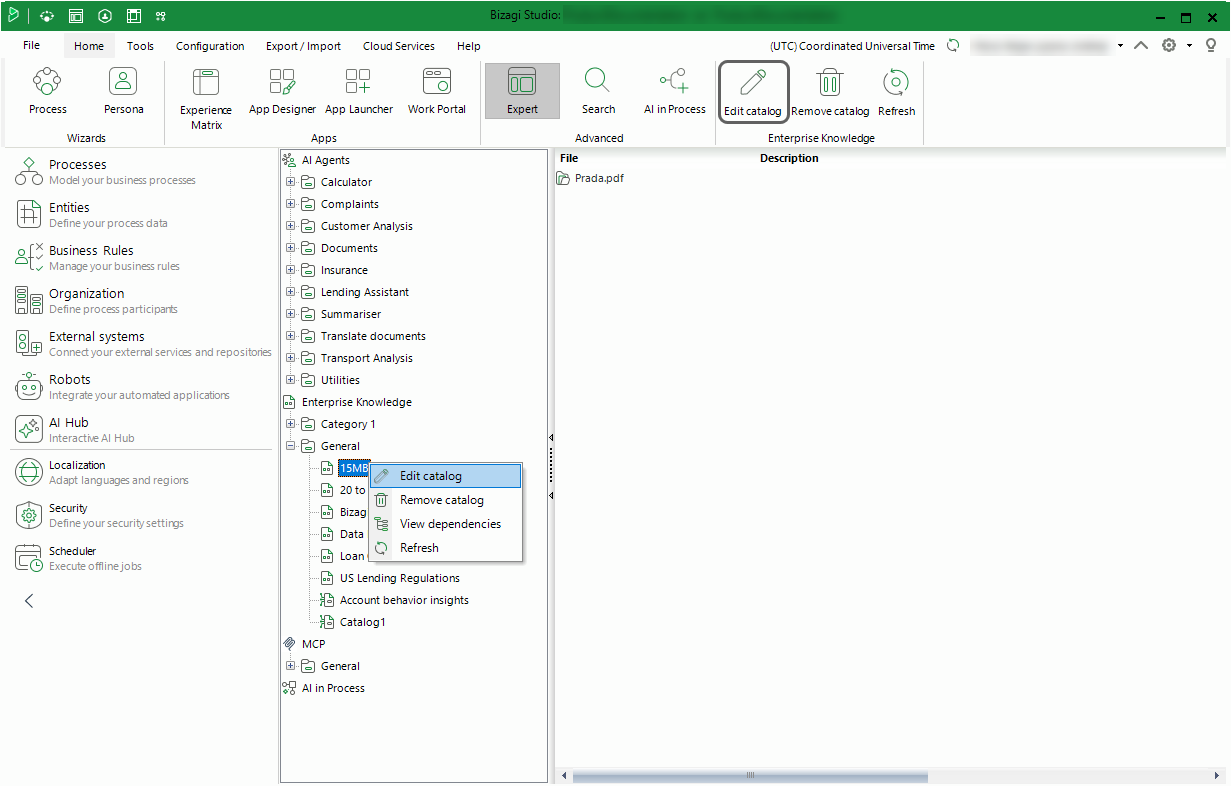Select the US Lending Regulations catalog
This screenshot has height=786, width=1231.
[400, 578]
